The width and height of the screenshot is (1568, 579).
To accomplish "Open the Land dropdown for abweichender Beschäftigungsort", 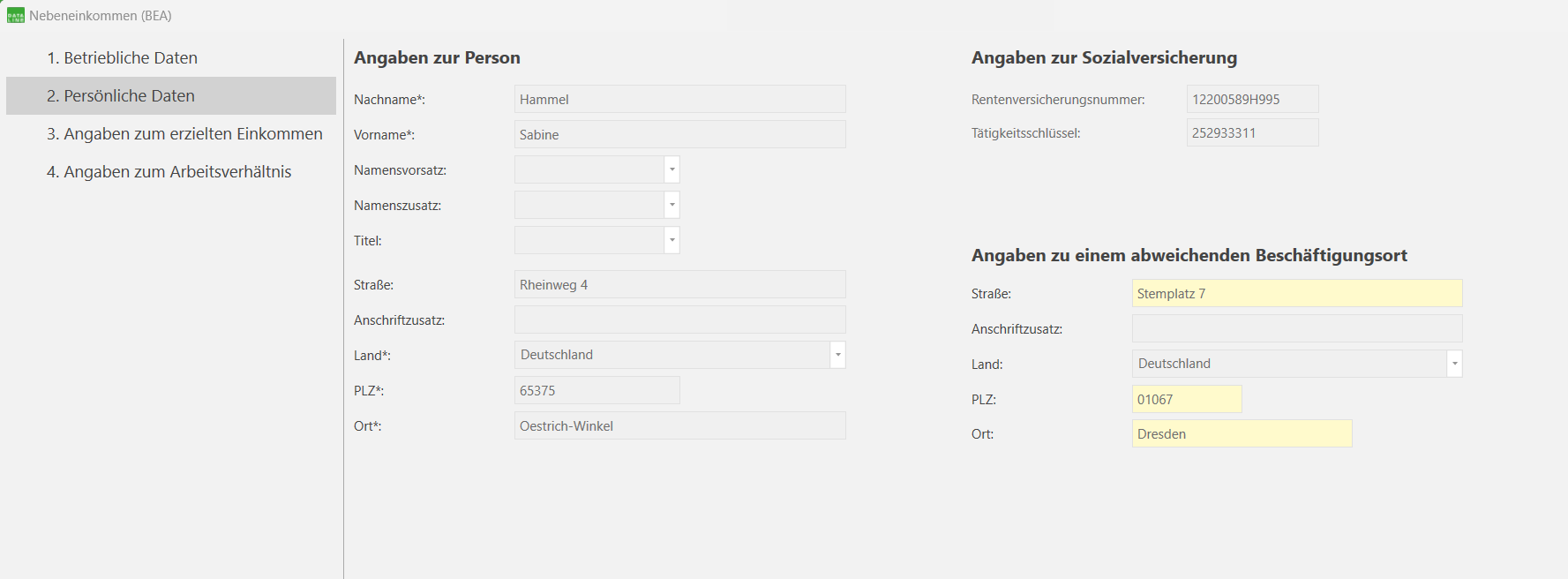I will coord(1454,364).
